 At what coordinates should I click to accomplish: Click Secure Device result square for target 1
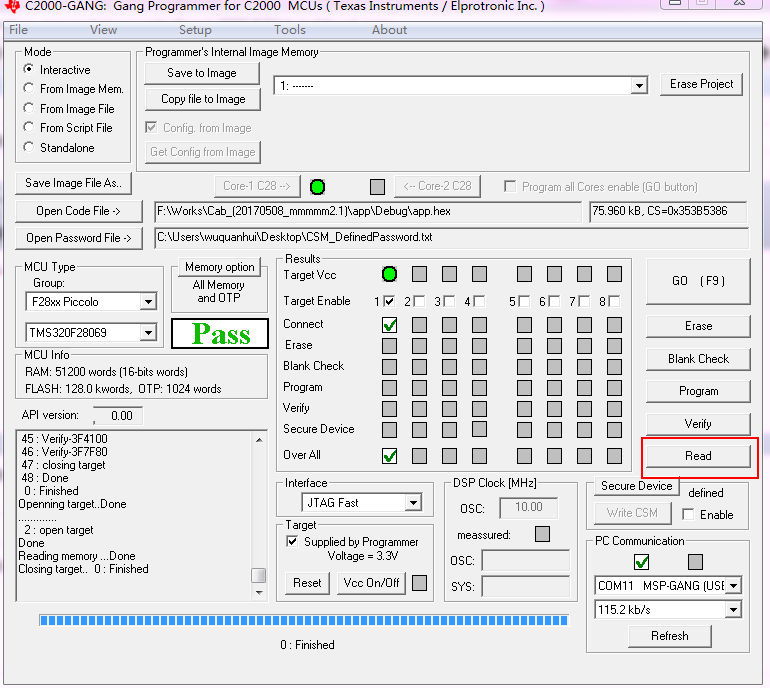click(x=389, y=430)
